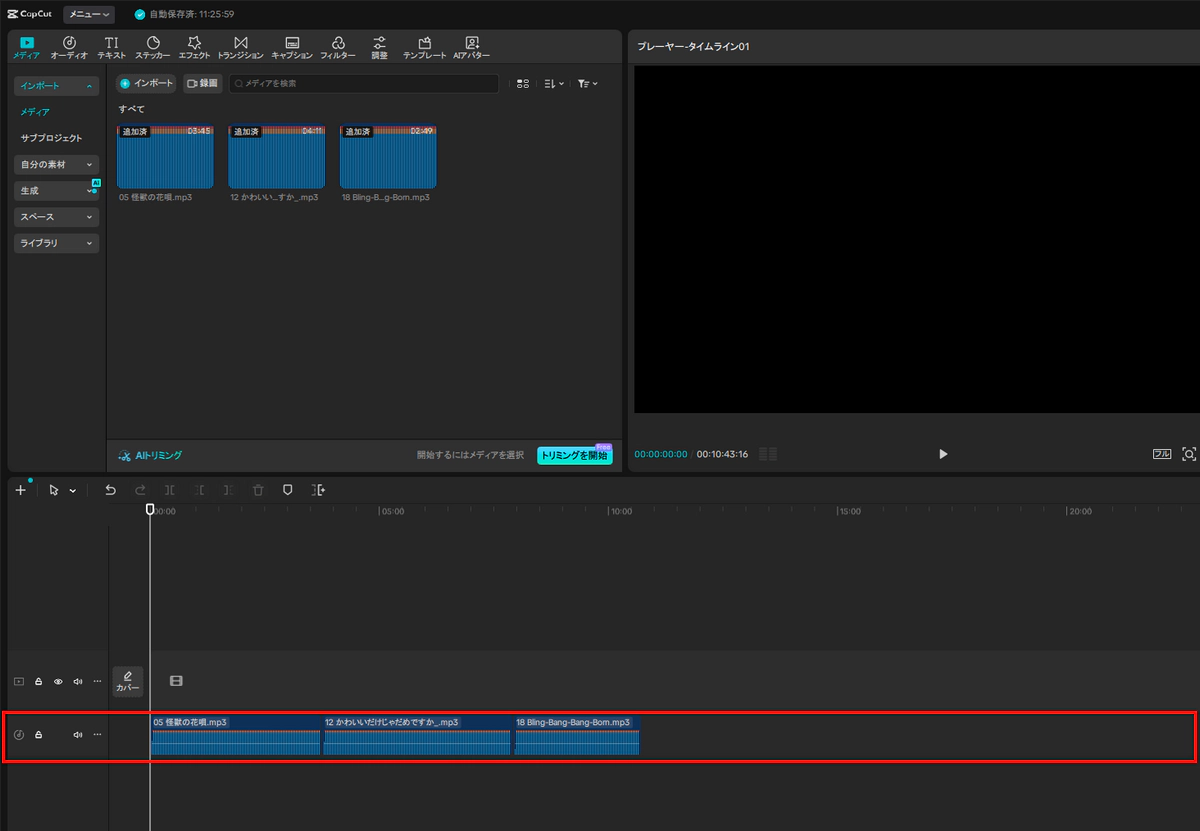Open the テンプレート template icon
Image resolution: width=1200 pixels, height=831 pixels.
click(x=425, y=48)
